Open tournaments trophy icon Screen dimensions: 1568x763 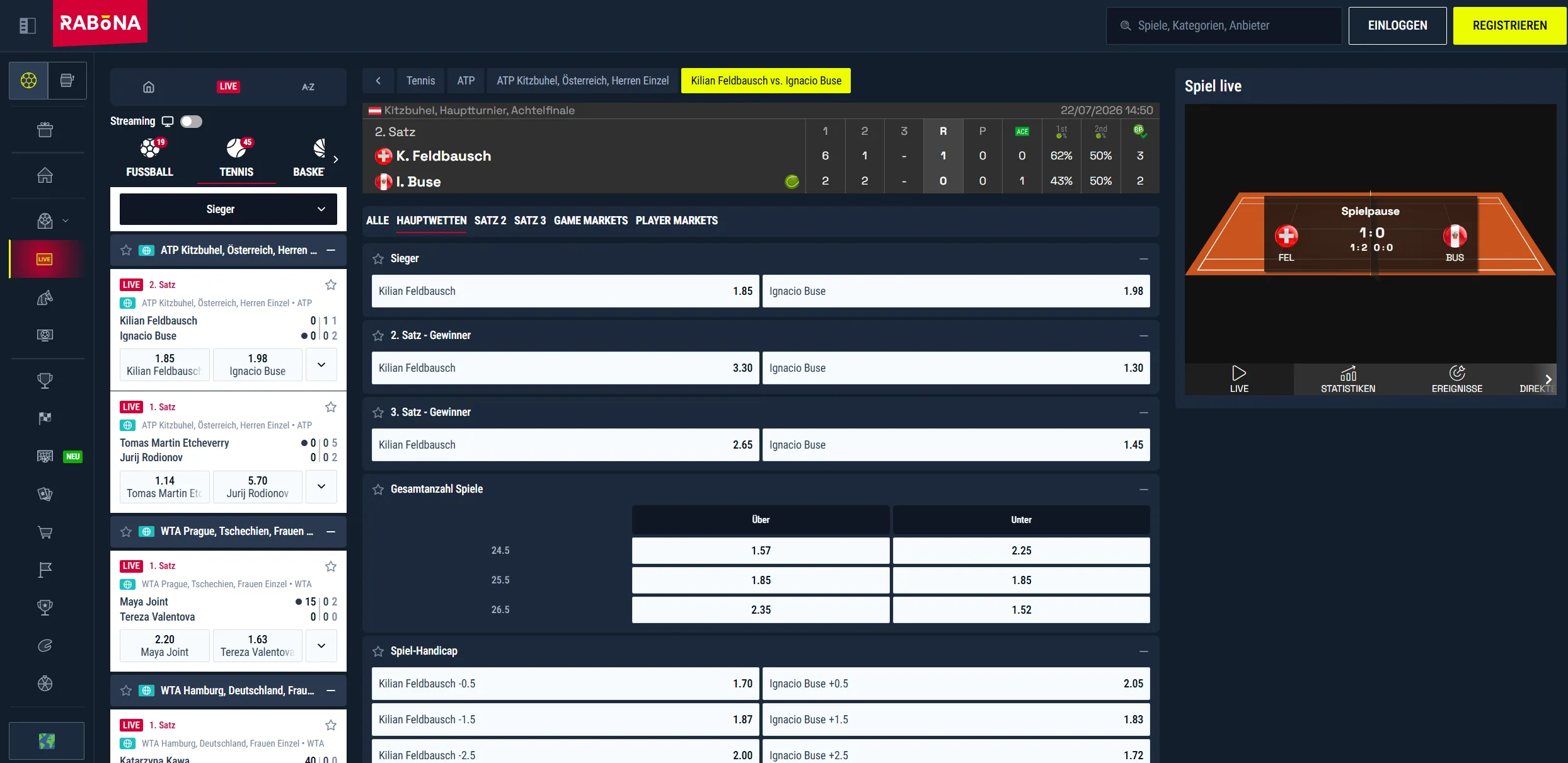[x=45, y=380]
